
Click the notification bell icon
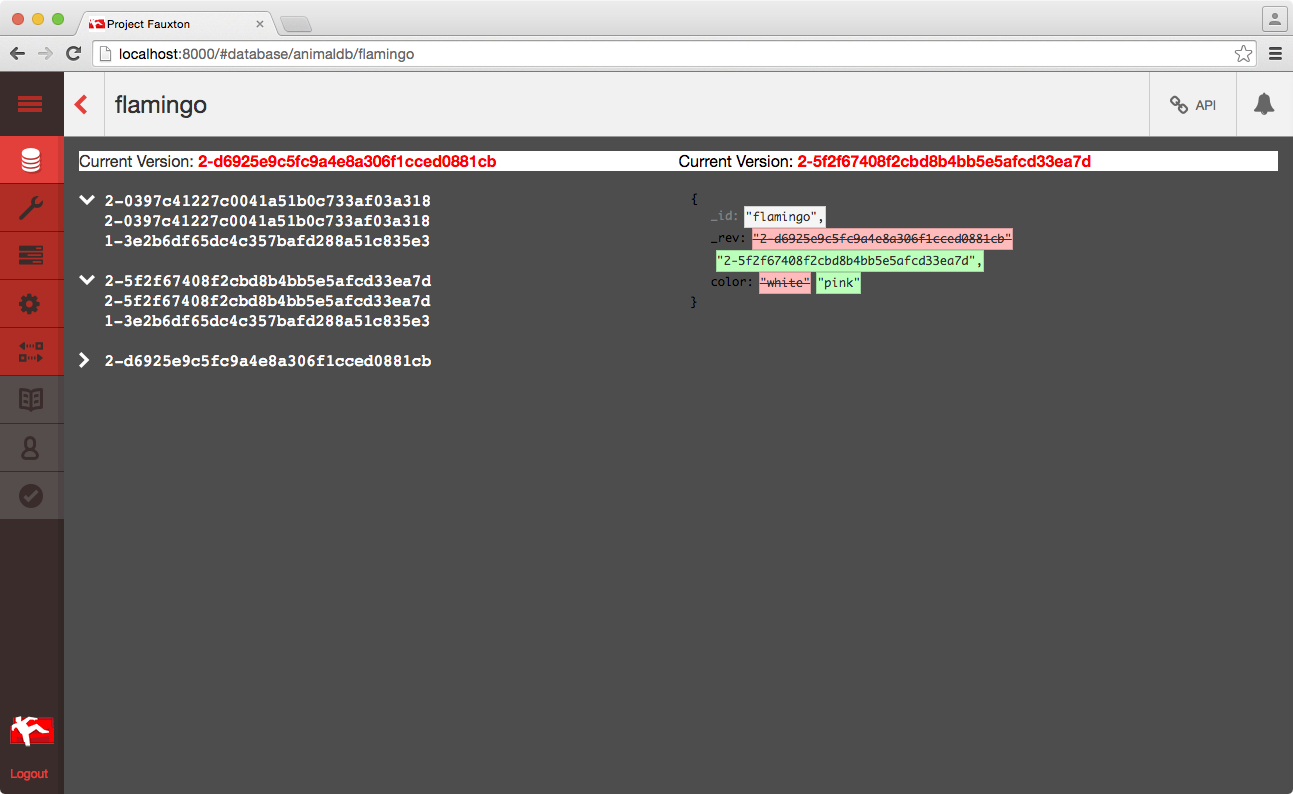coord(1264,104)
